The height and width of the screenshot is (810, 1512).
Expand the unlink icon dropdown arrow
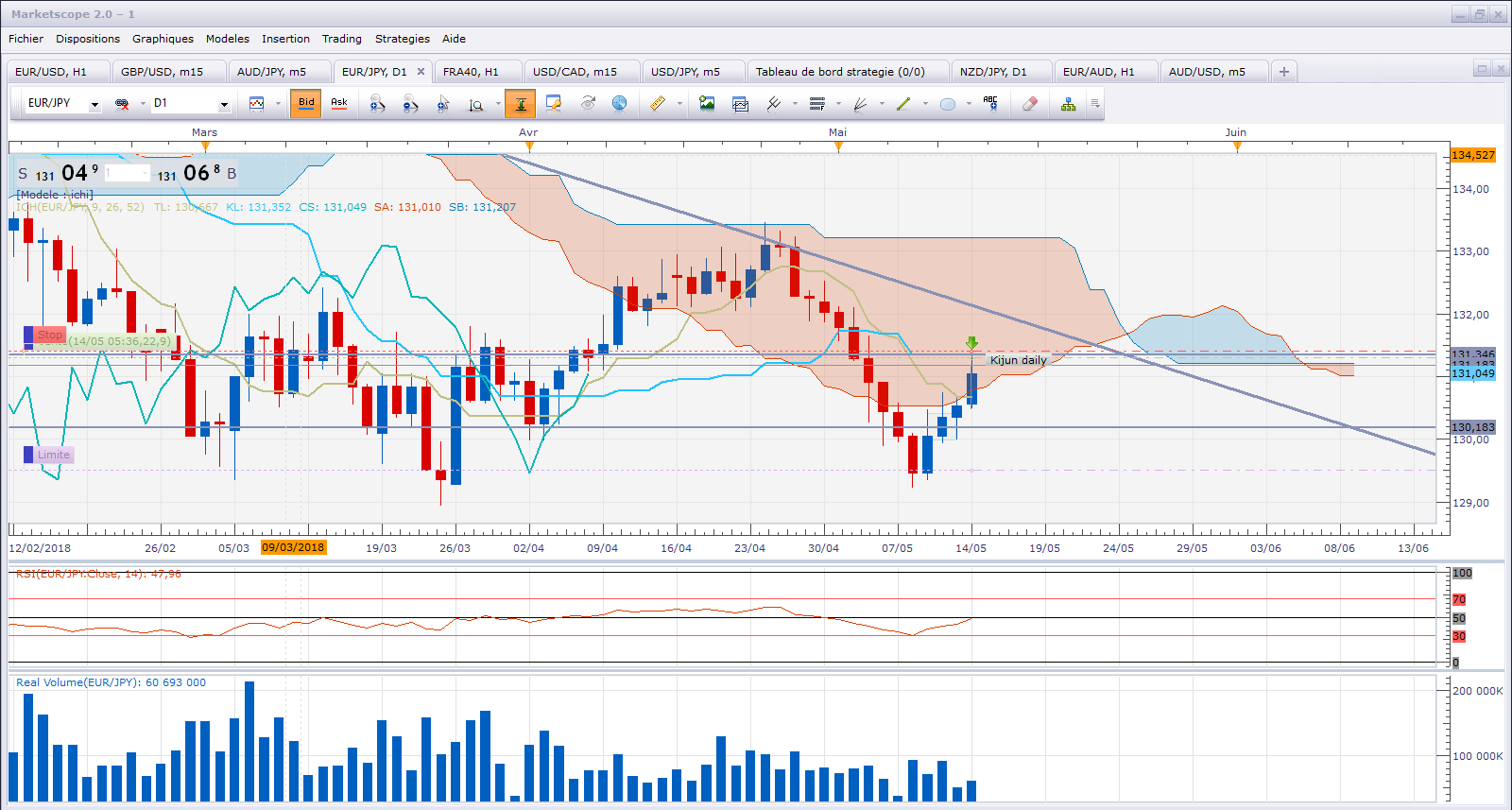[x=143, y=104]
